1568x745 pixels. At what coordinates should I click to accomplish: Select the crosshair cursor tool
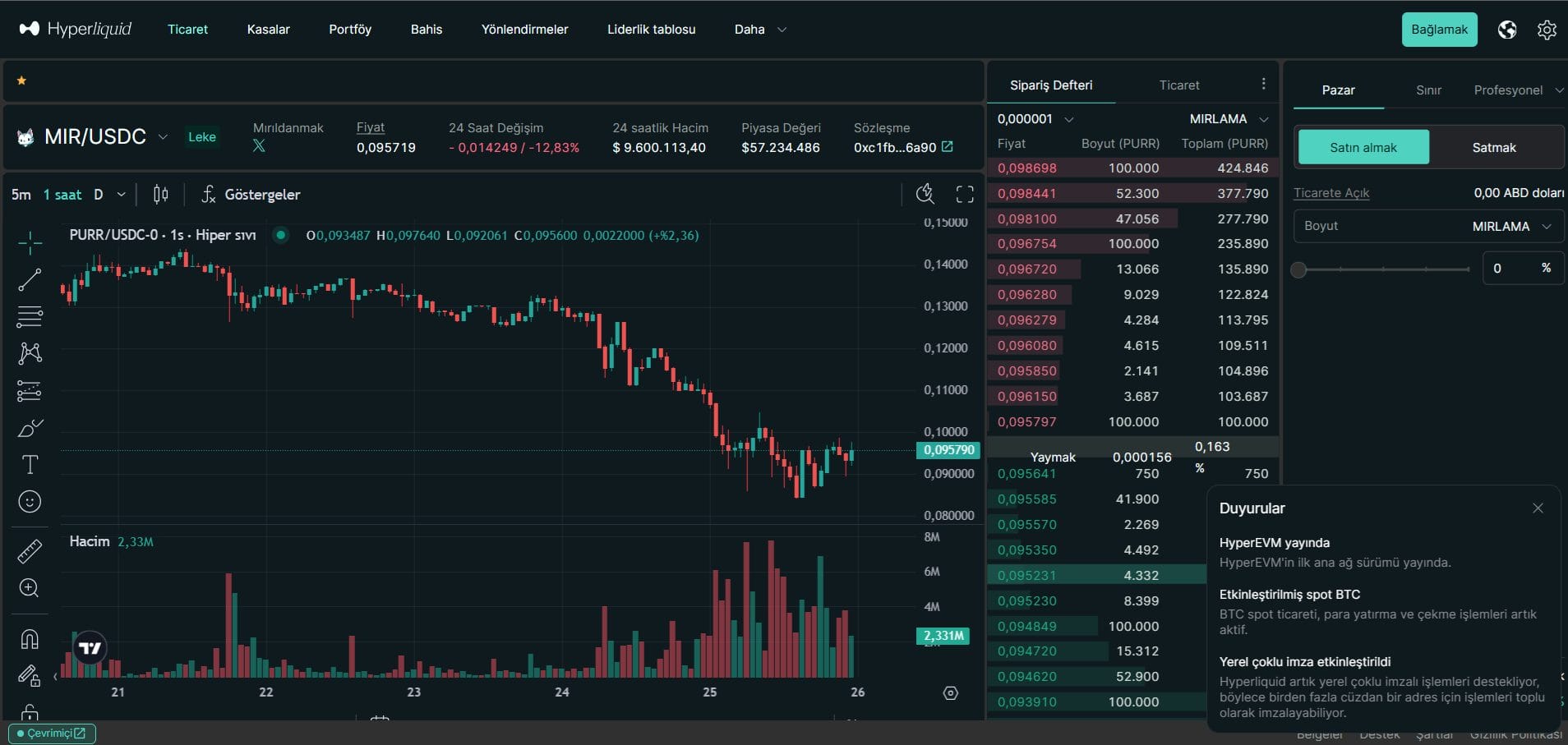coord(30,242)
